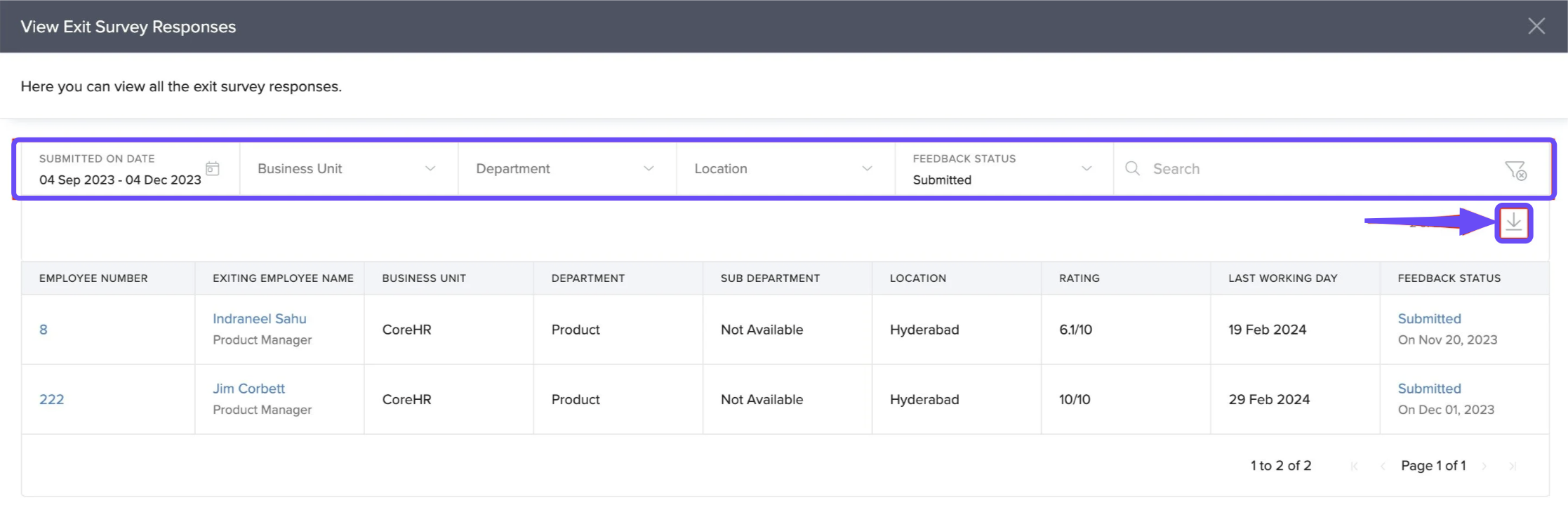Sort by the Rating column header
The image size is (1568, 531).
click(x=1079, y=278)
